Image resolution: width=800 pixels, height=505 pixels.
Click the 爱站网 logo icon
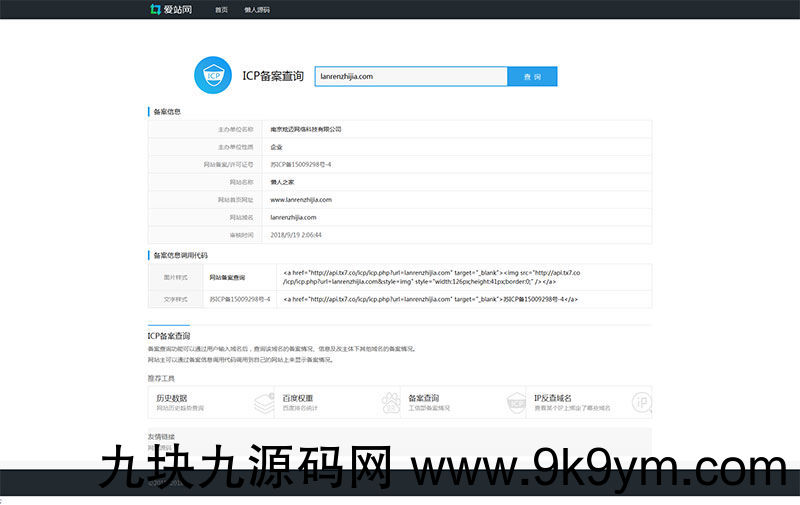(155, 10)
